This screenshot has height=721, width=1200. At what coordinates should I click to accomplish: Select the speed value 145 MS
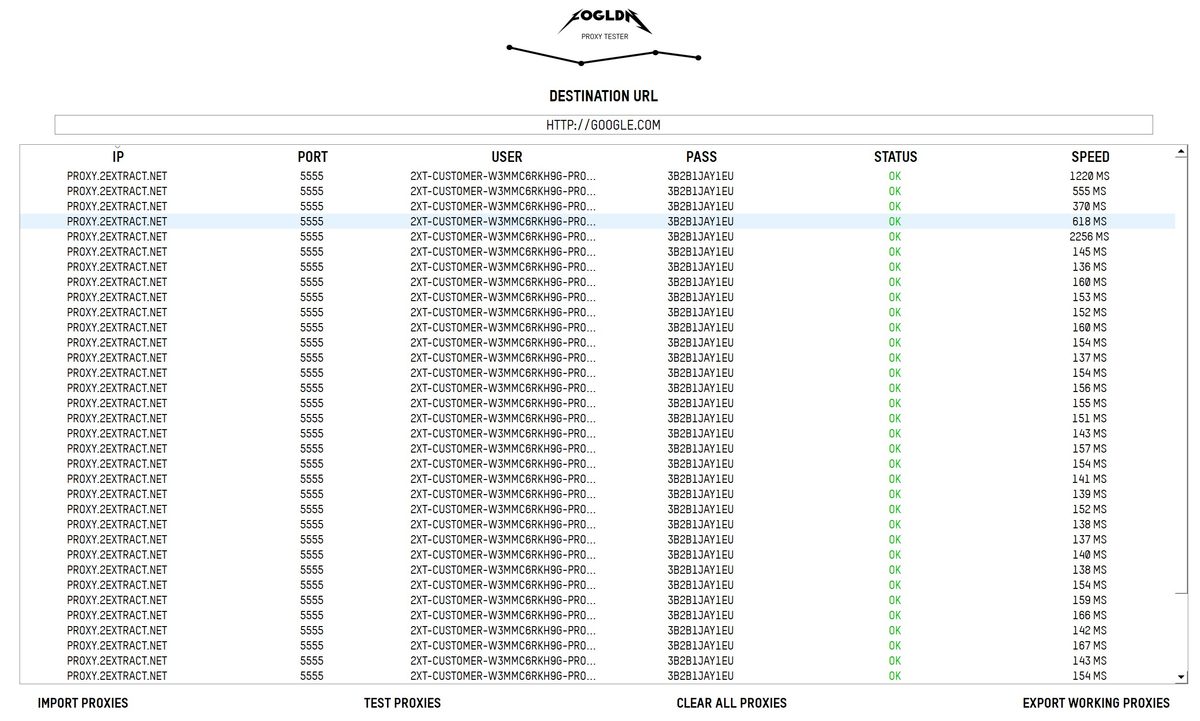[x=1089, y=252]
